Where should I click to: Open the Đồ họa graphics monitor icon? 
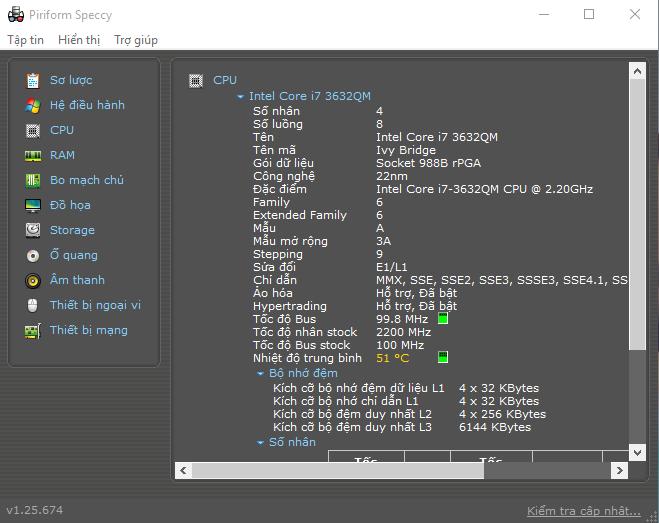click(x=33, y=205)
